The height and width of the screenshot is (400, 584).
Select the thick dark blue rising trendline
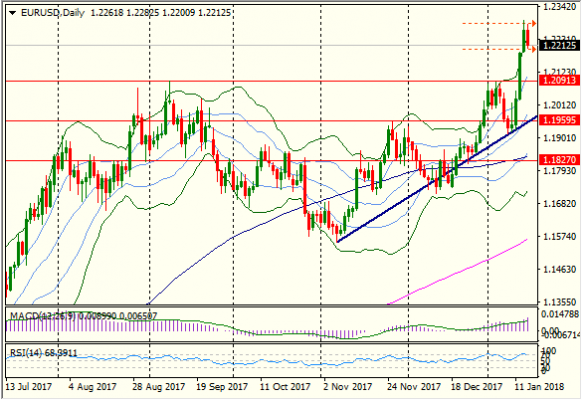pyautogui.click(x=437, y=179)
